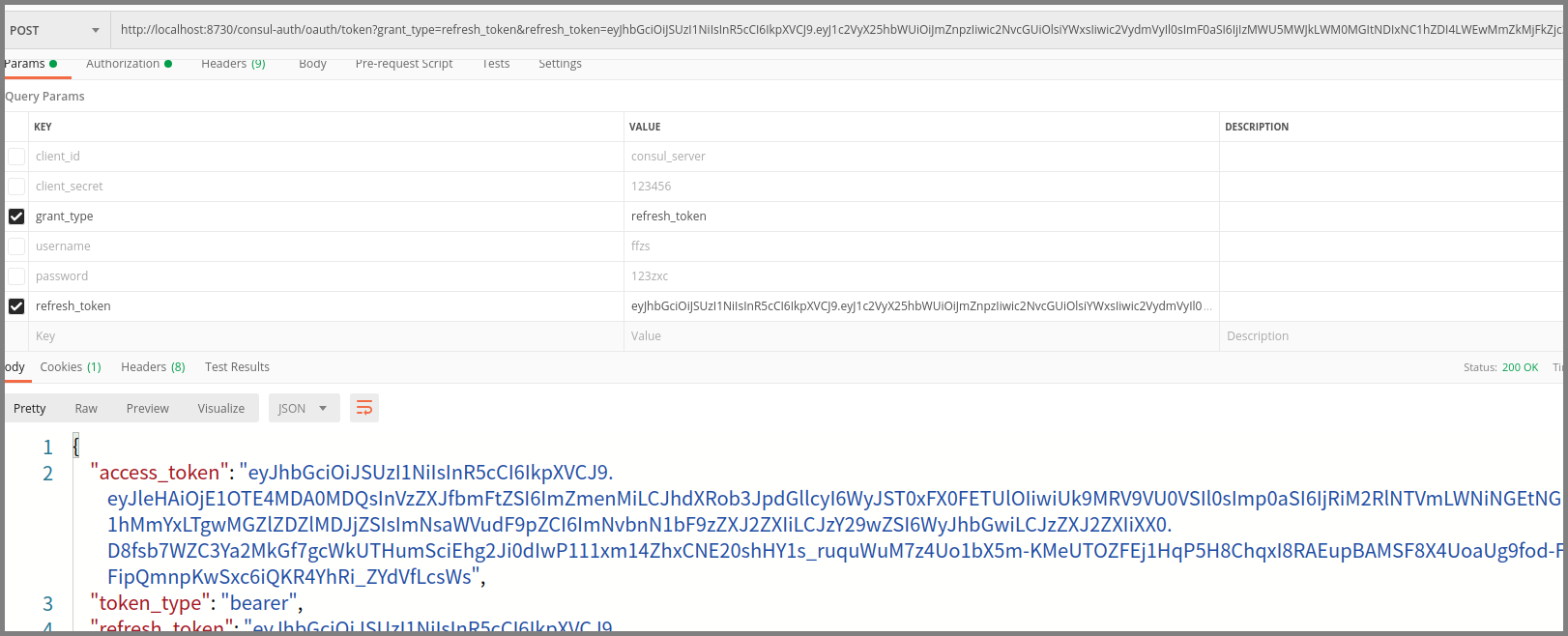The height and width of the screenshot is (636, 1568).
Task: Click the 200 OK status text
Action: pos(1520,368)
